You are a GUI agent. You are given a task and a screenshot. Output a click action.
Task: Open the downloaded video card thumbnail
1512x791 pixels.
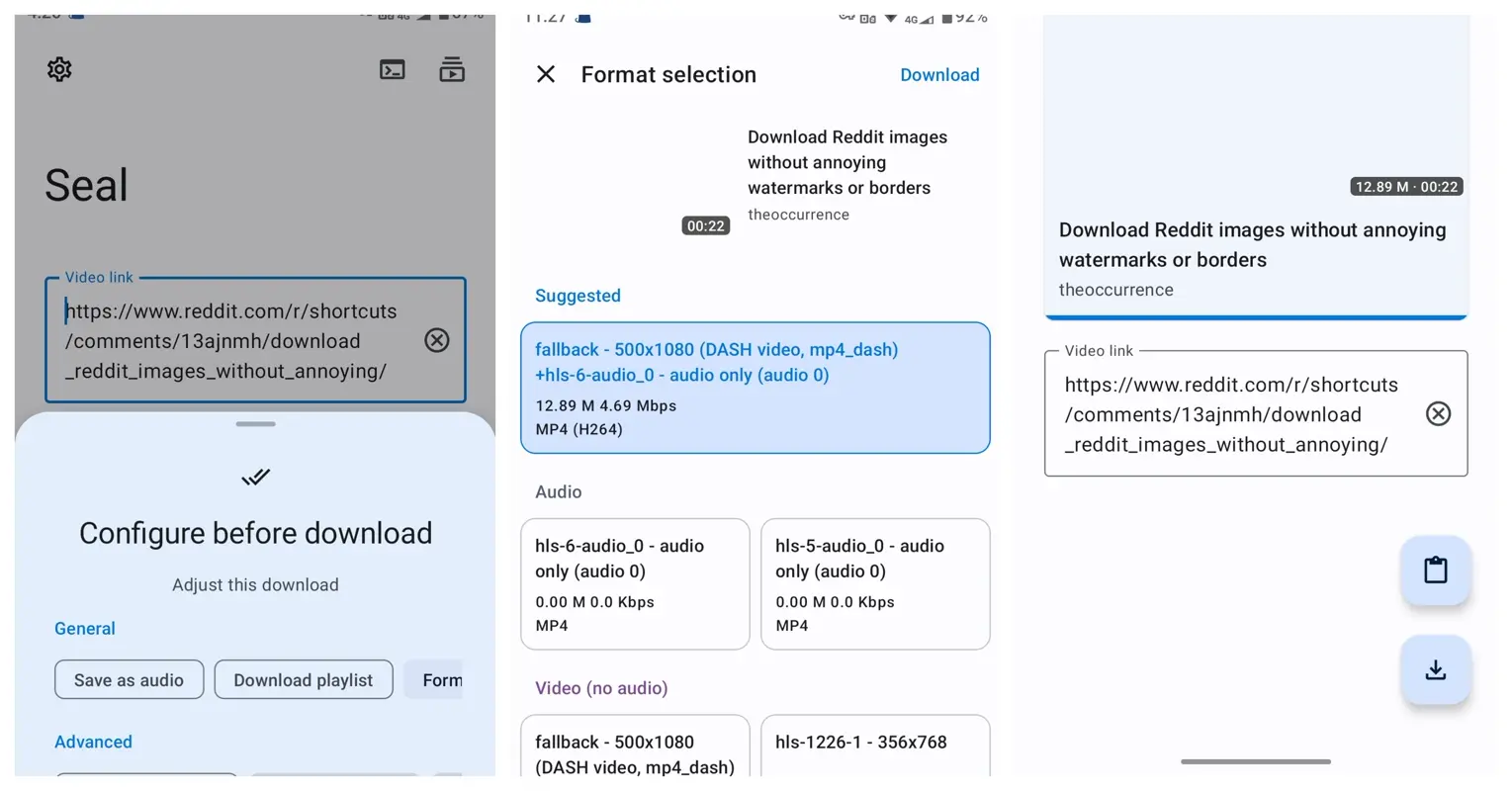pos(1255,109)
